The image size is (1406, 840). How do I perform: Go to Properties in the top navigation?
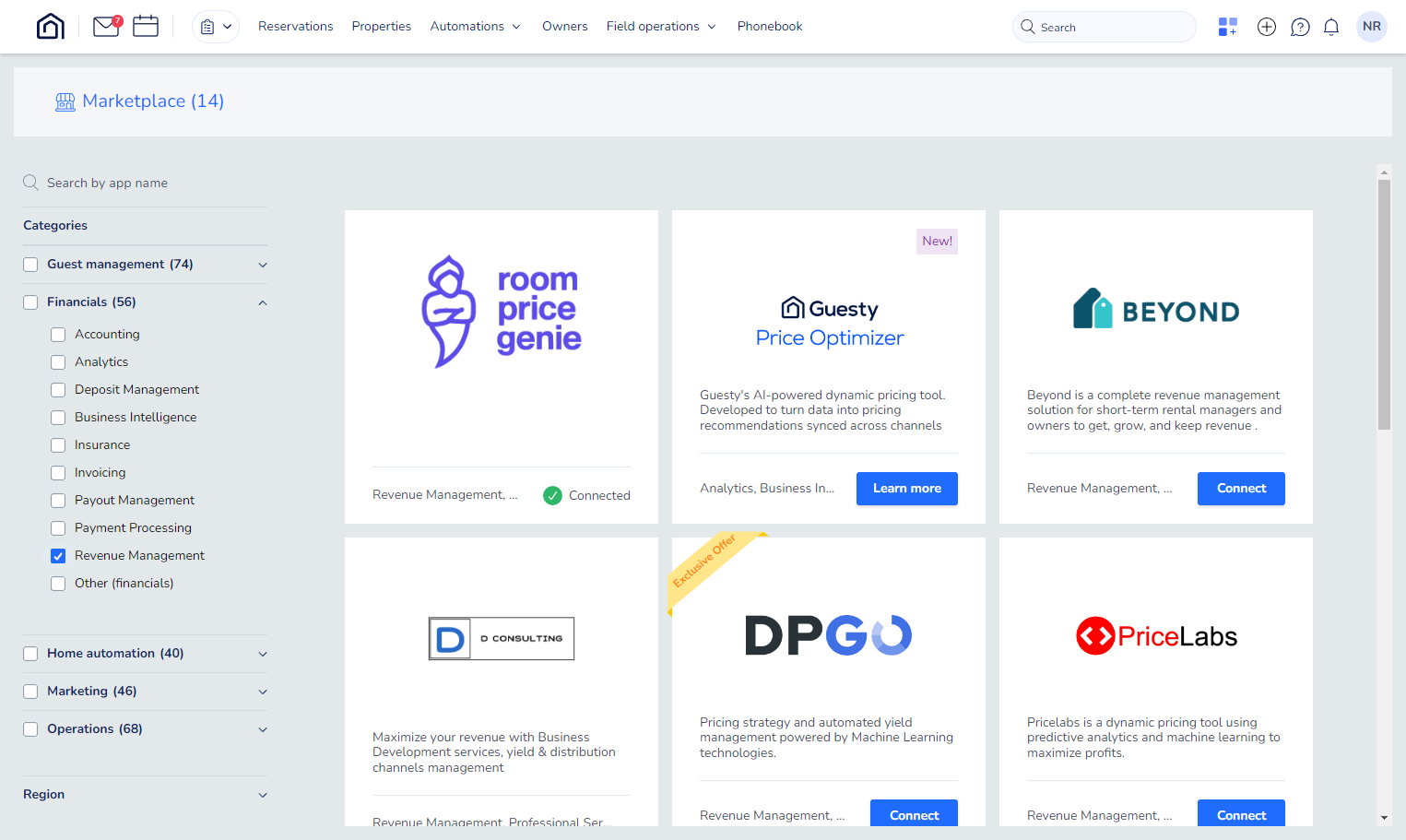click(x=382, y=26)
